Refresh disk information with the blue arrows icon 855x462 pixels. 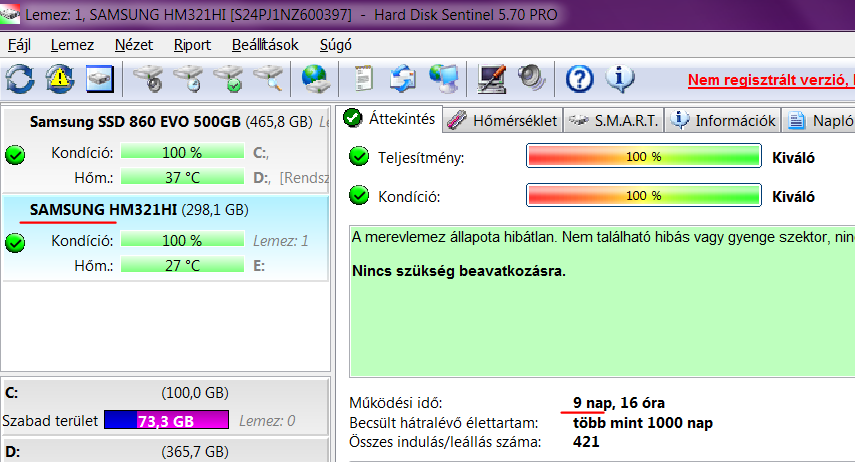pyautogui.click(x=20, y=79)
